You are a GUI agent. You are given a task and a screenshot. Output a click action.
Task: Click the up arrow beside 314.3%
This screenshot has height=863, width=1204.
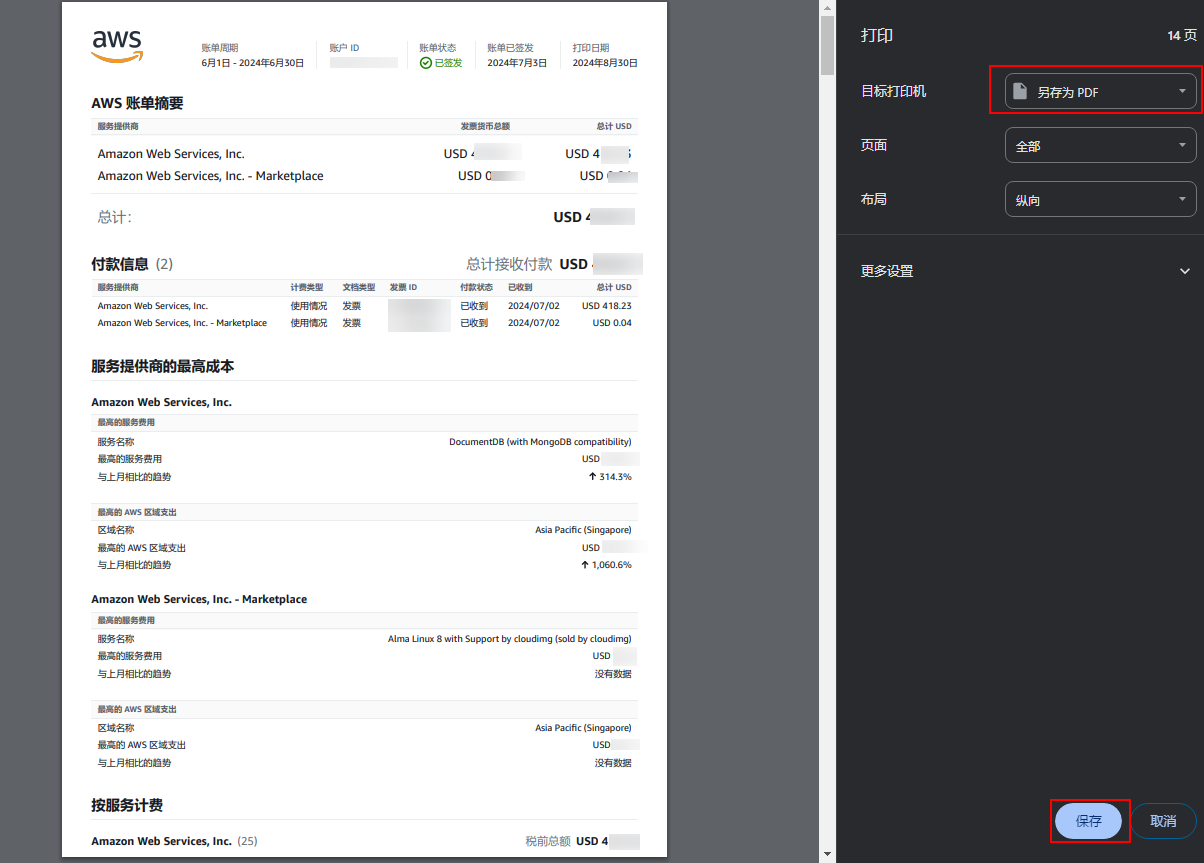pyautogui.click(x=593, y=477)
